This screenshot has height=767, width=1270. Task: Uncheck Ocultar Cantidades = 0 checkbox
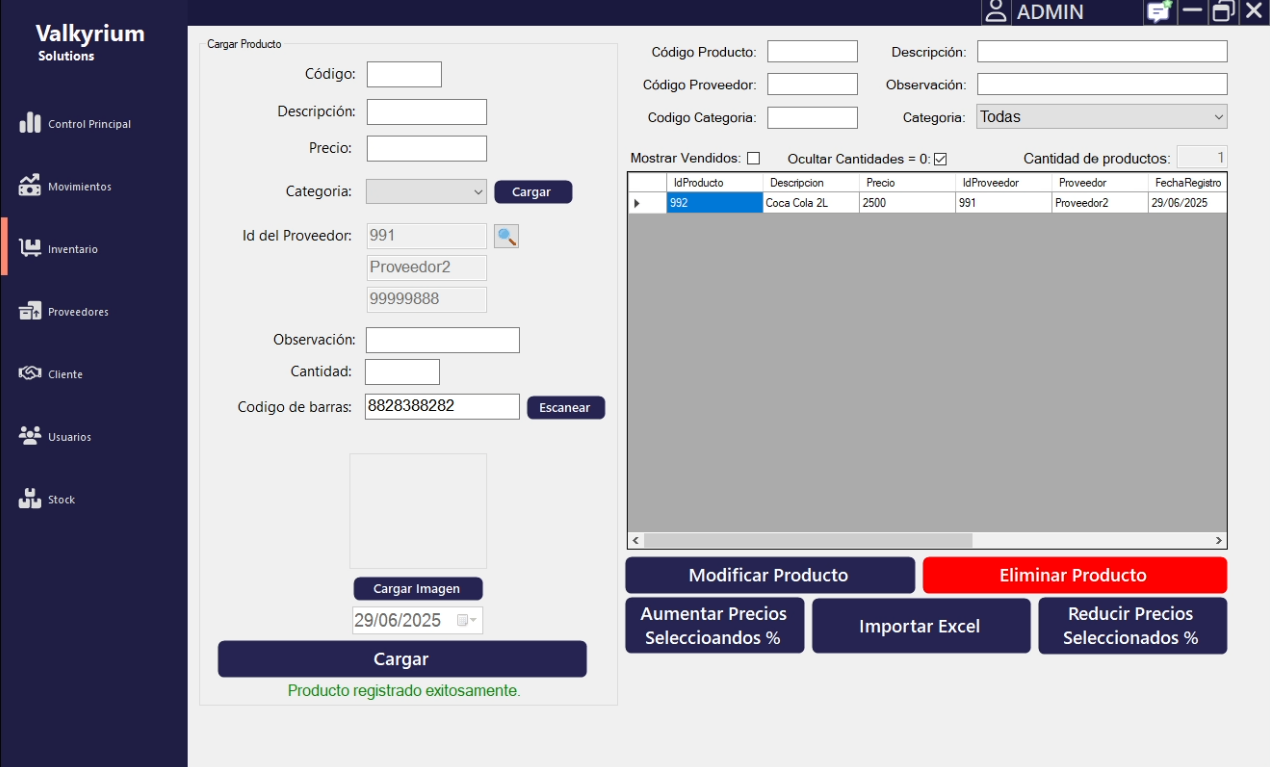tap(940, 159)
